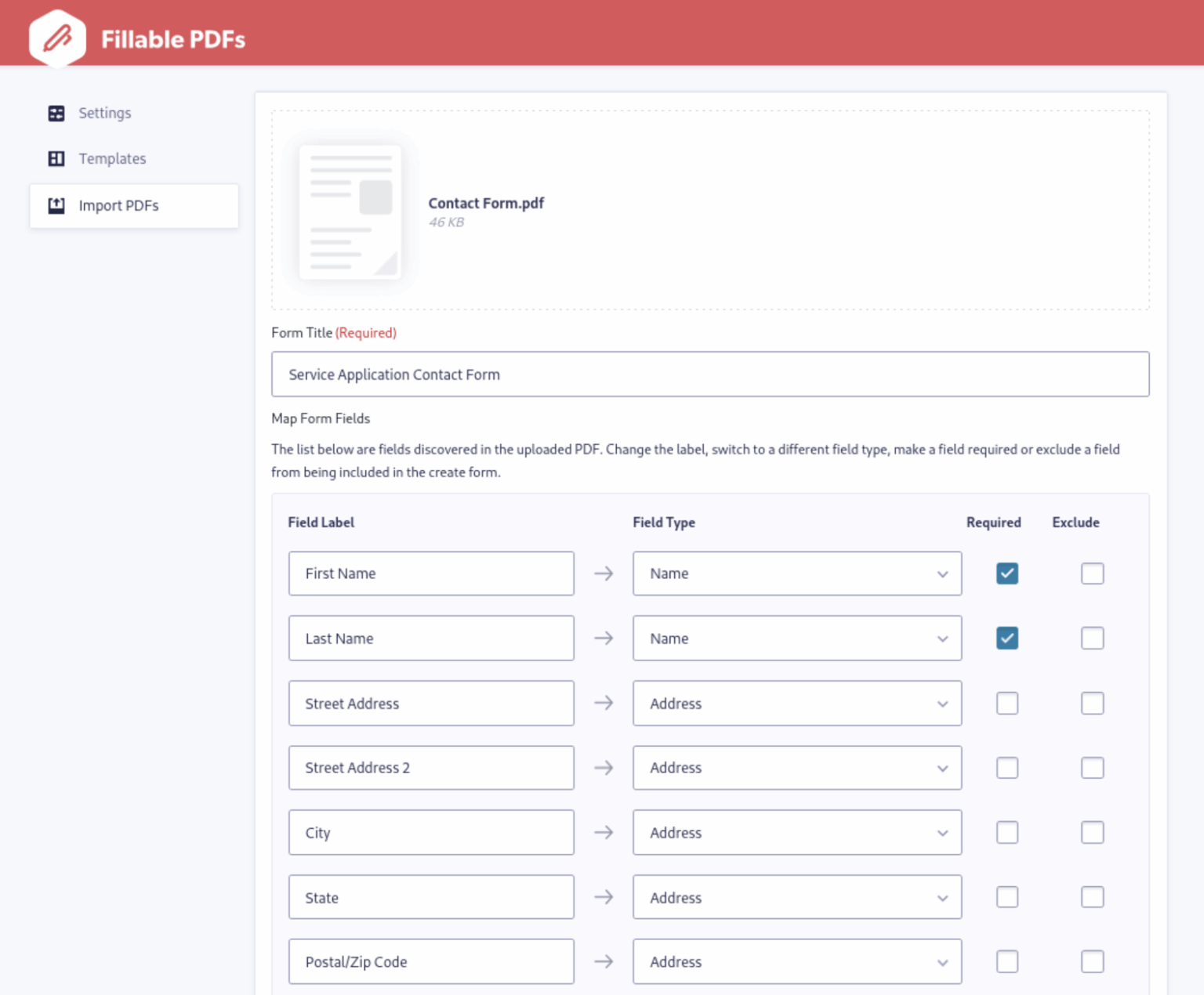Viewport: 1204px width, 995px height.
Task: Click the arrow mapping First Name to Name
Action: (604, 573)
